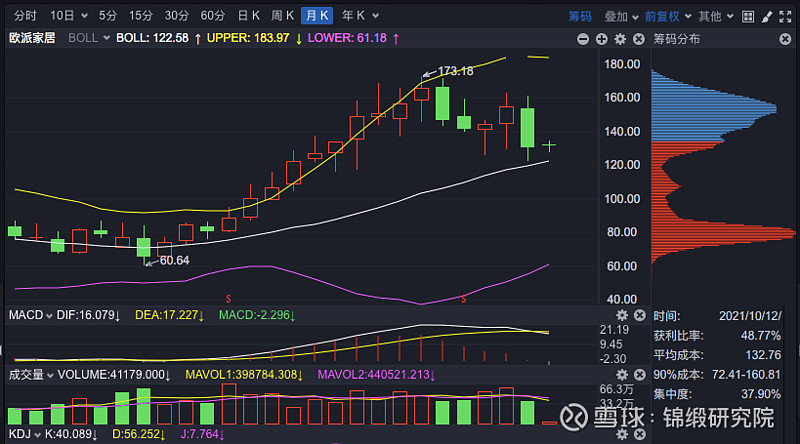Click the zoom-in plus icon on BOLL chart
The height and width of the screenshot is (444, 800).
pos(602,38)
